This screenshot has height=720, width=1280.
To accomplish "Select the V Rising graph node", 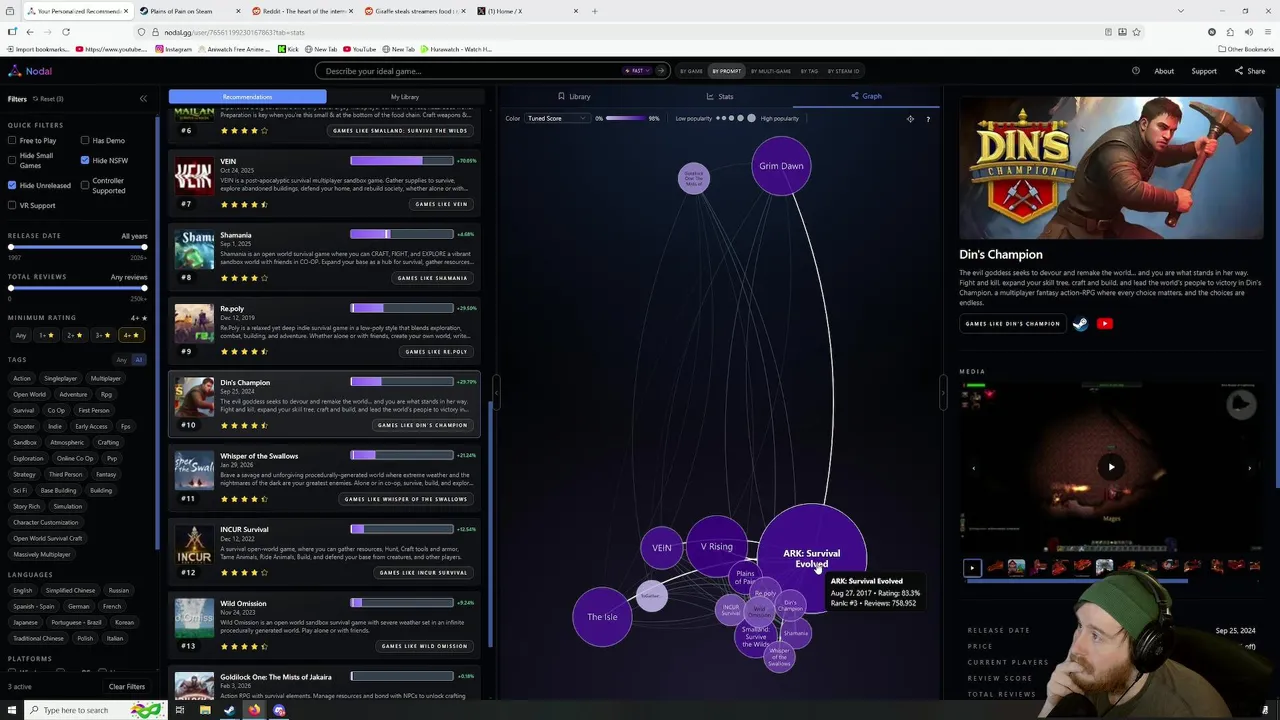I will (716, 547).
